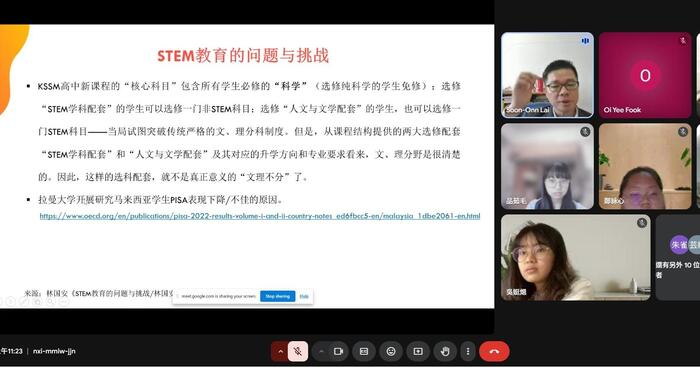700x367 pixels.
Task: Select Soon-Onn Lai's video tile
Action: pos(547,75)
